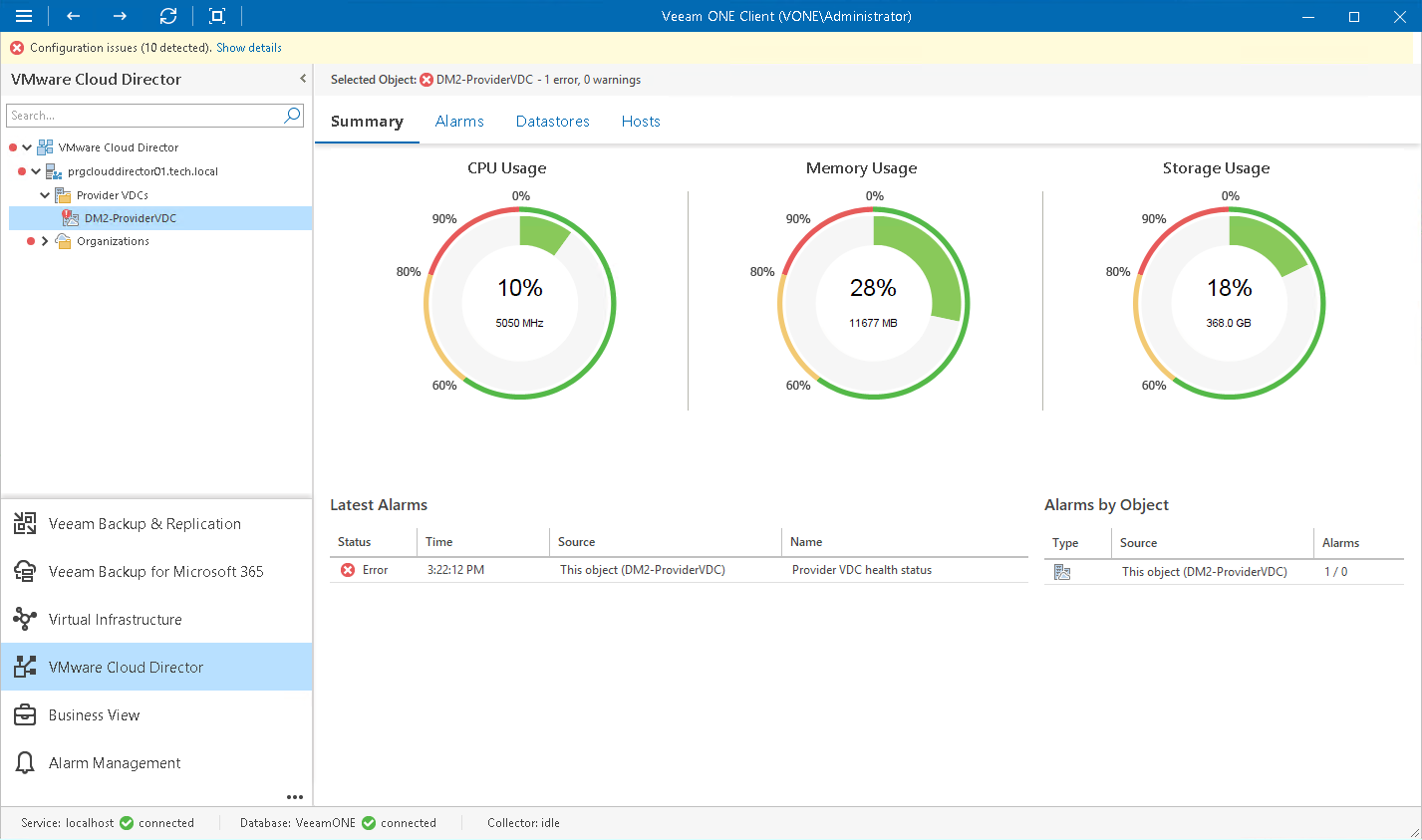The height and width of the screenshot is (840, 1422).
Task: Click the 3:22:12 PM alarm time cell
Action: [x=455, y=570]
